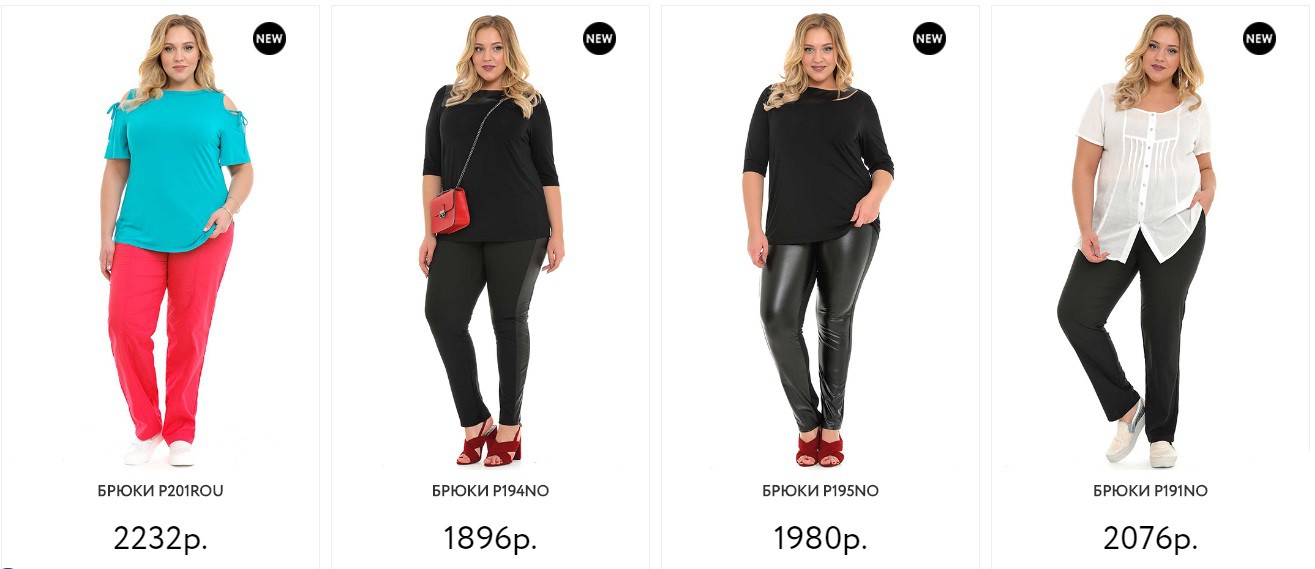Open the БРЮКИ P194NO product link

pos(490,491)
